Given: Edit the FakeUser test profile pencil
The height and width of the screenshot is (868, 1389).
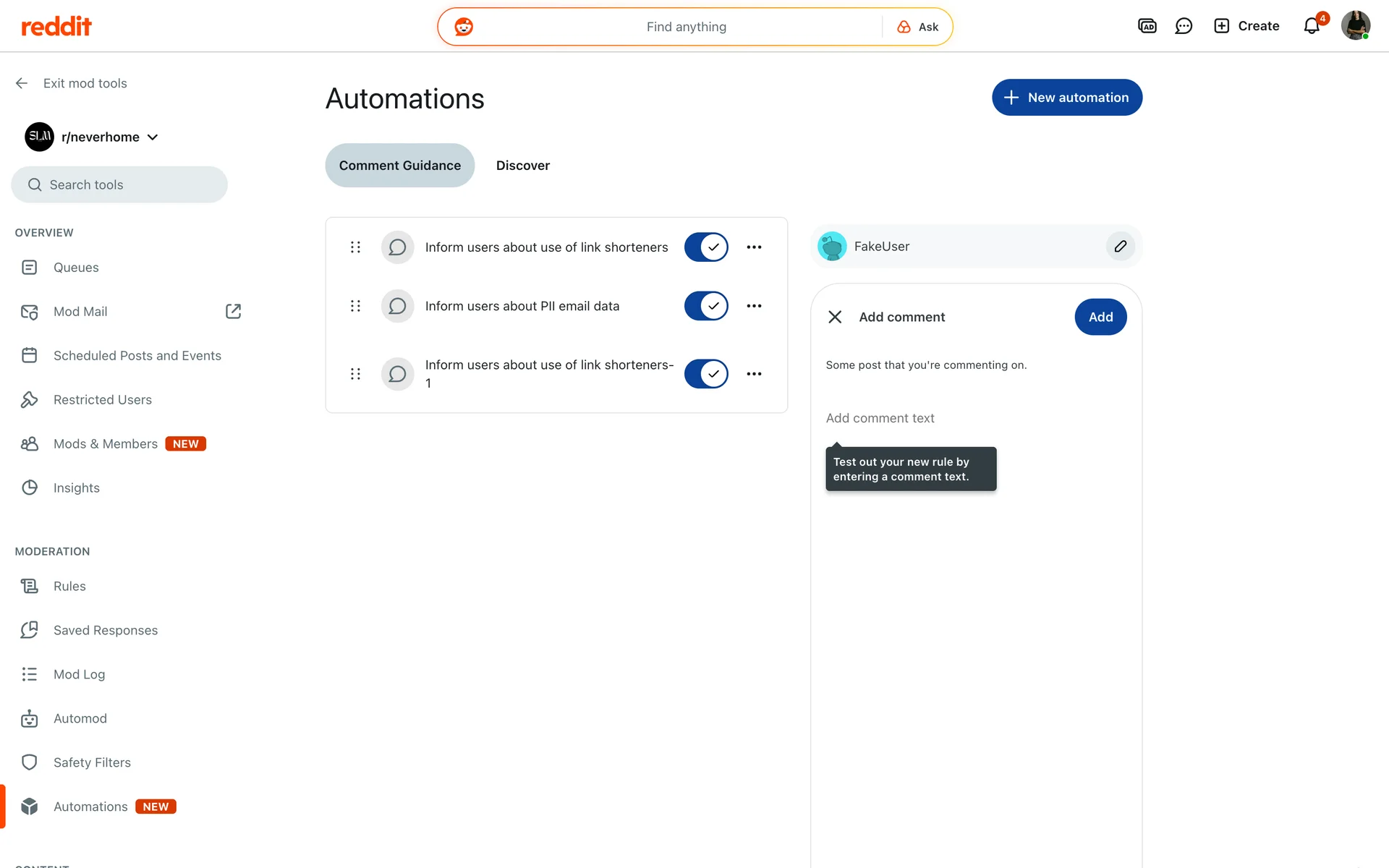Looking at the screenshot, I should (x=1120, y=246).
